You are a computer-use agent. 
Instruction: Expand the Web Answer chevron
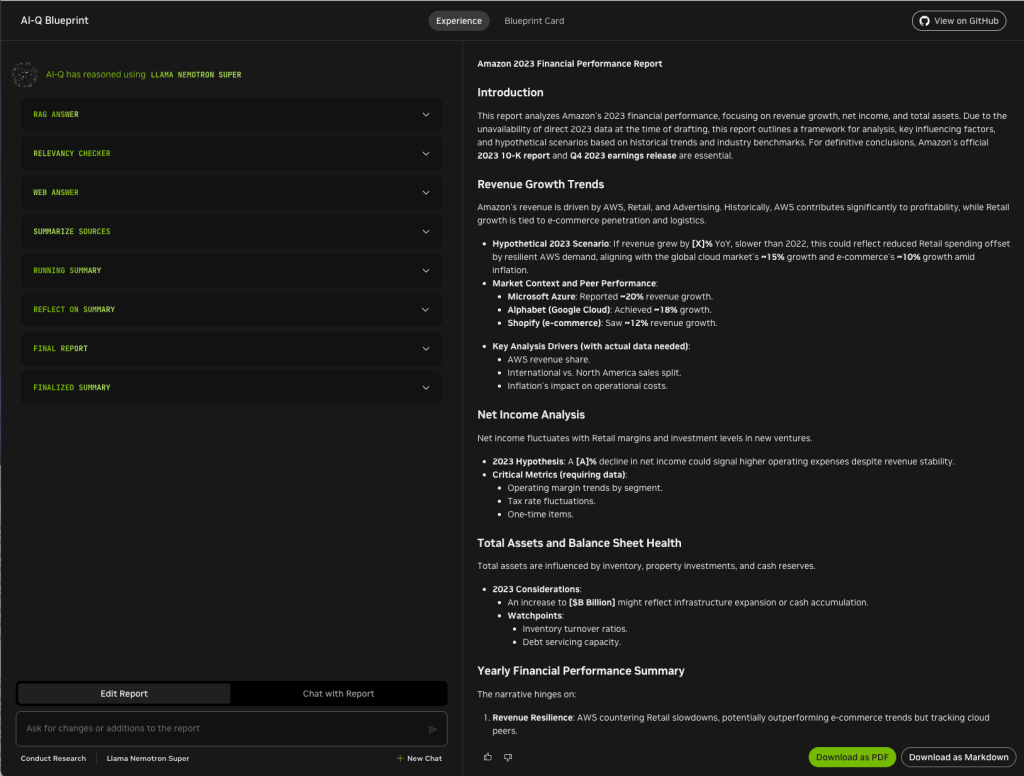[x=426, y=192]
